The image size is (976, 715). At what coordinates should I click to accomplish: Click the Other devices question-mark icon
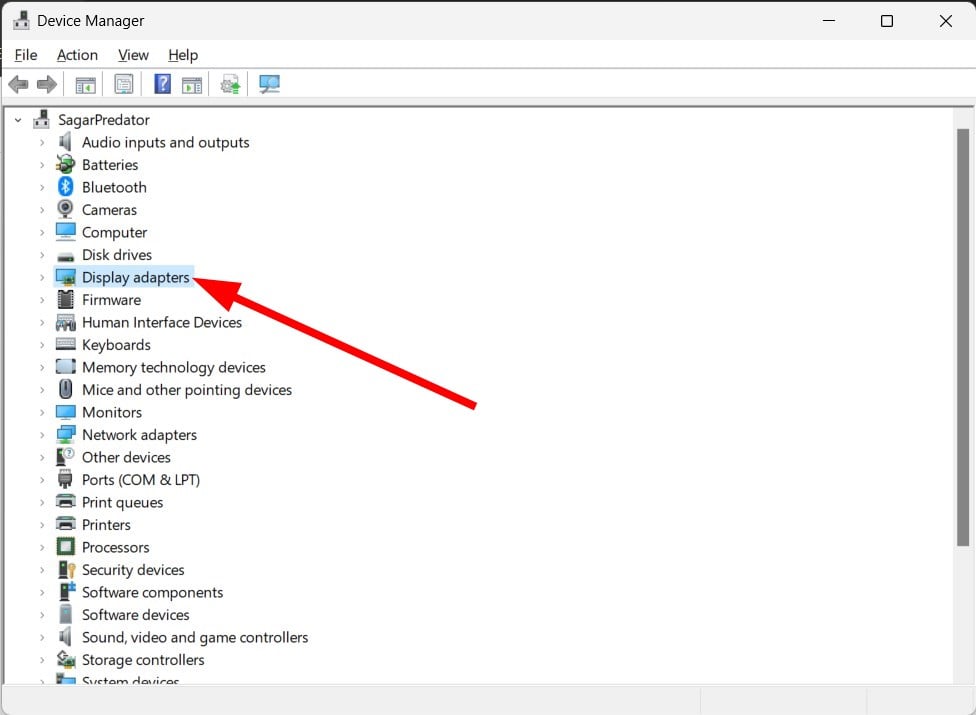point(65,456)
